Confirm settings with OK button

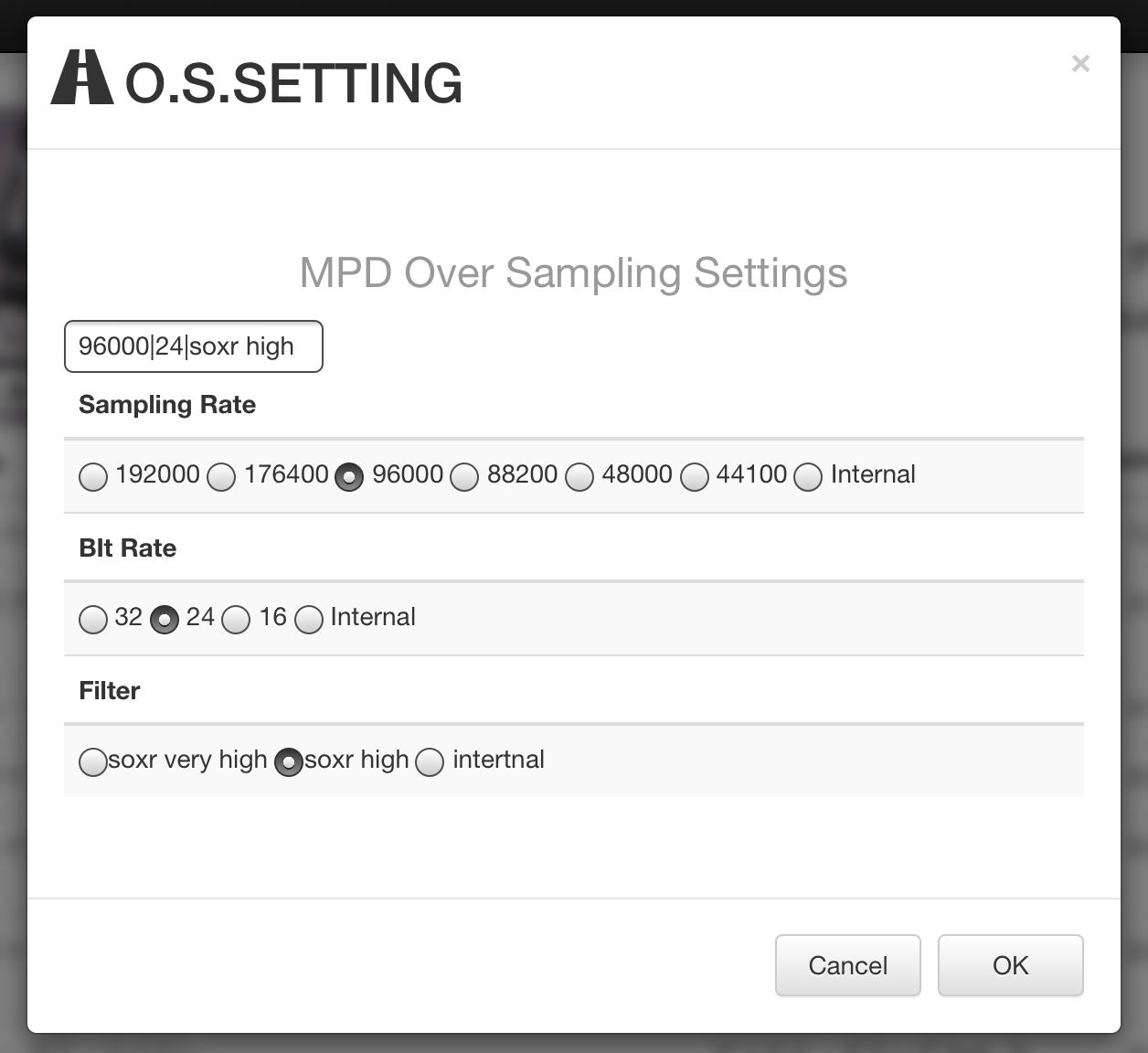coord(1010,965)
